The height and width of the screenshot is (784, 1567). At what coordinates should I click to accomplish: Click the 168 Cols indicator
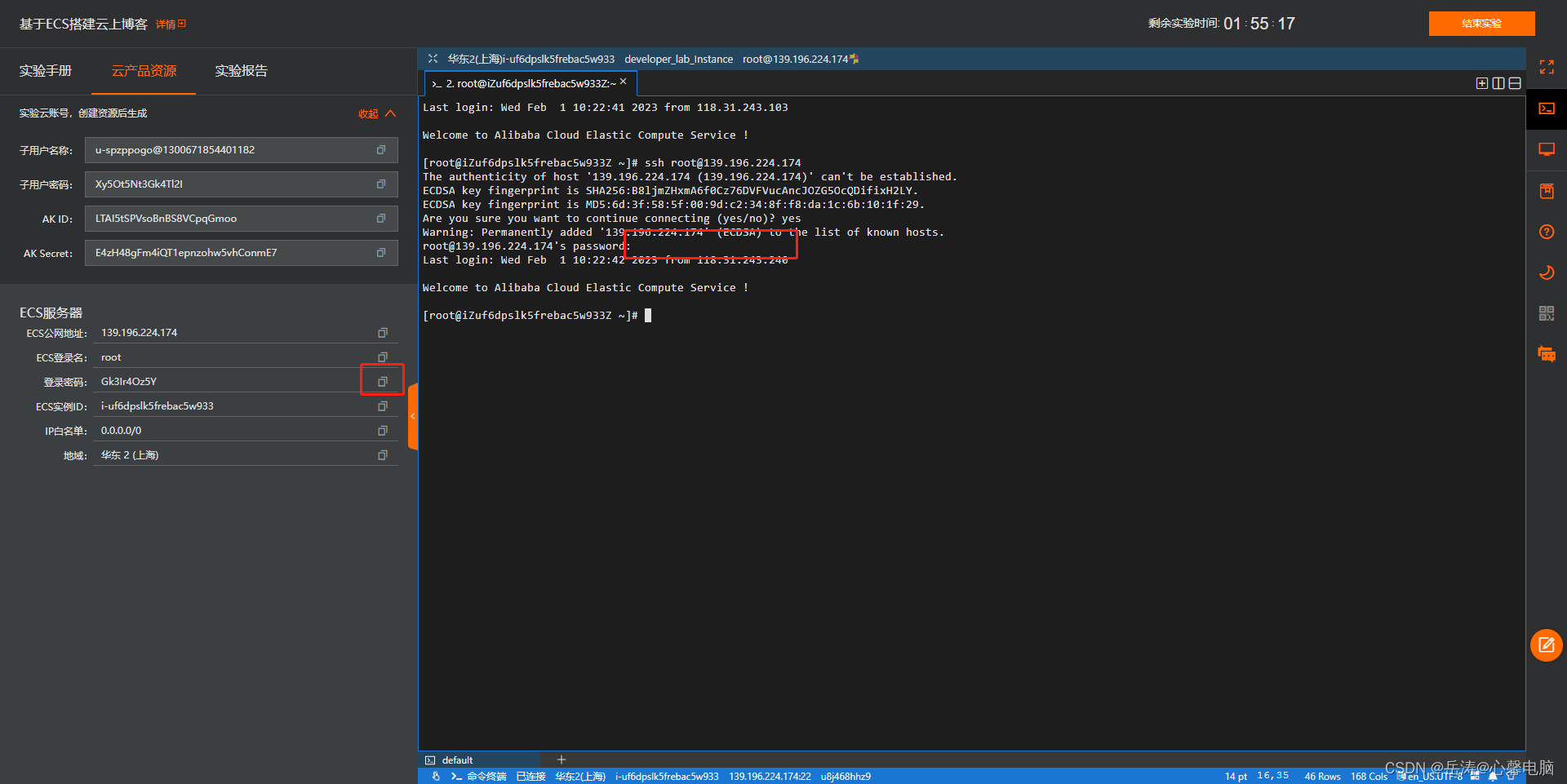(1369, 777)
